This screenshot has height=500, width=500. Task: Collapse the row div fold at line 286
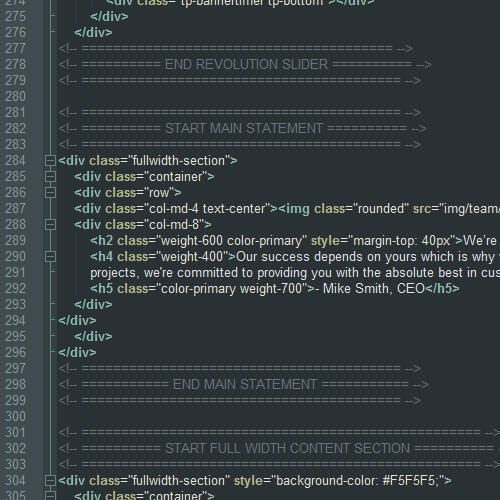[50, 193]
